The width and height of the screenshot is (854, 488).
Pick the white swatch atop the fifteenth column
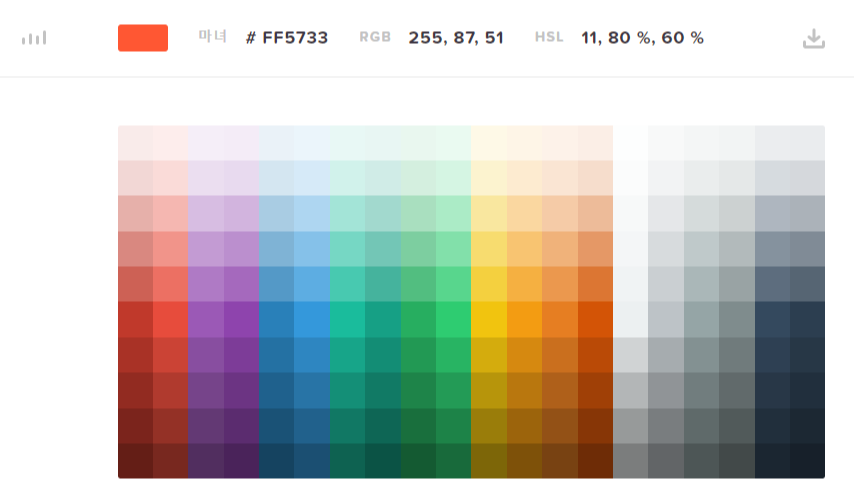pos(630,143)
